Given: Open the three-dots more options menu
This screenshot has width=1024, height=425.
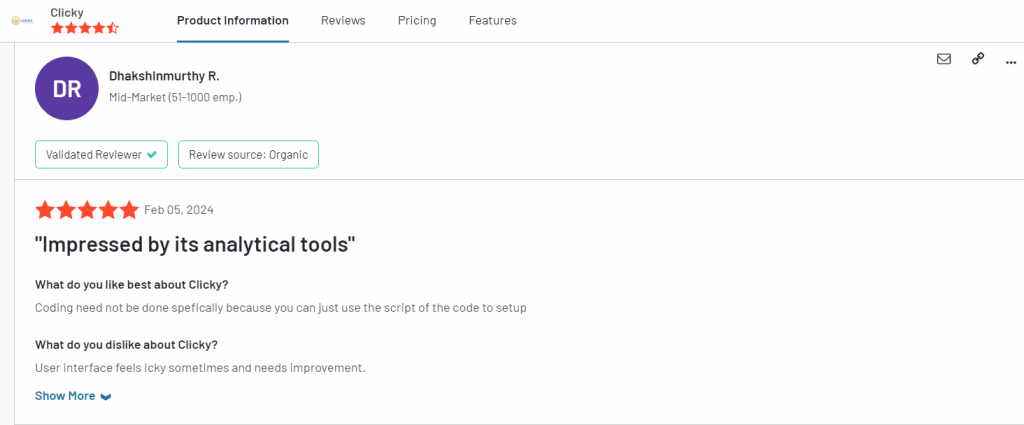Looking at the screenshot, I should (x=1011, y=63).
